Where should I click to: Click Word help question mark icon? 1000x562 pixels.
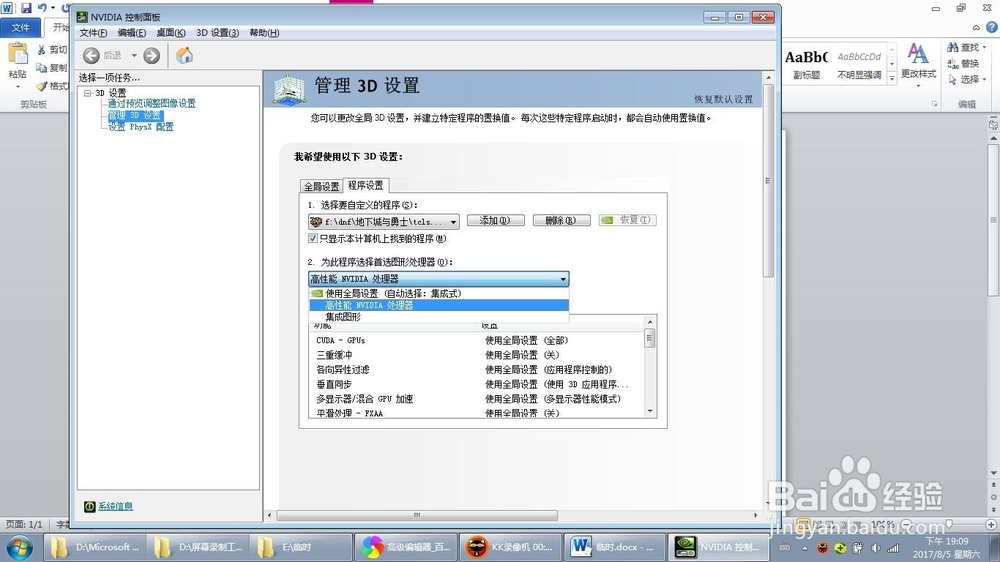tap(992, 27)
